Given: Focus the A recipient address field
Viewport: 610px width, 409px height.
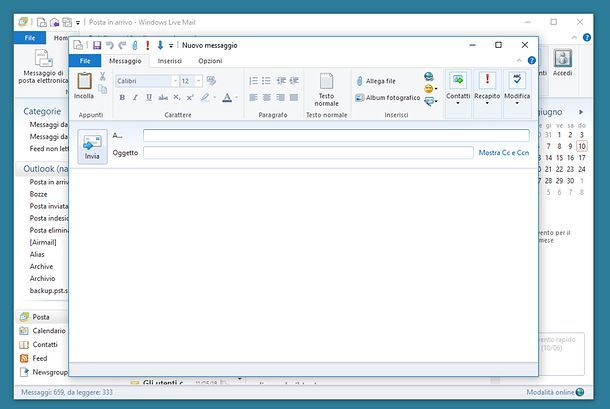Looking at the screenshot, I should point(336,135).
